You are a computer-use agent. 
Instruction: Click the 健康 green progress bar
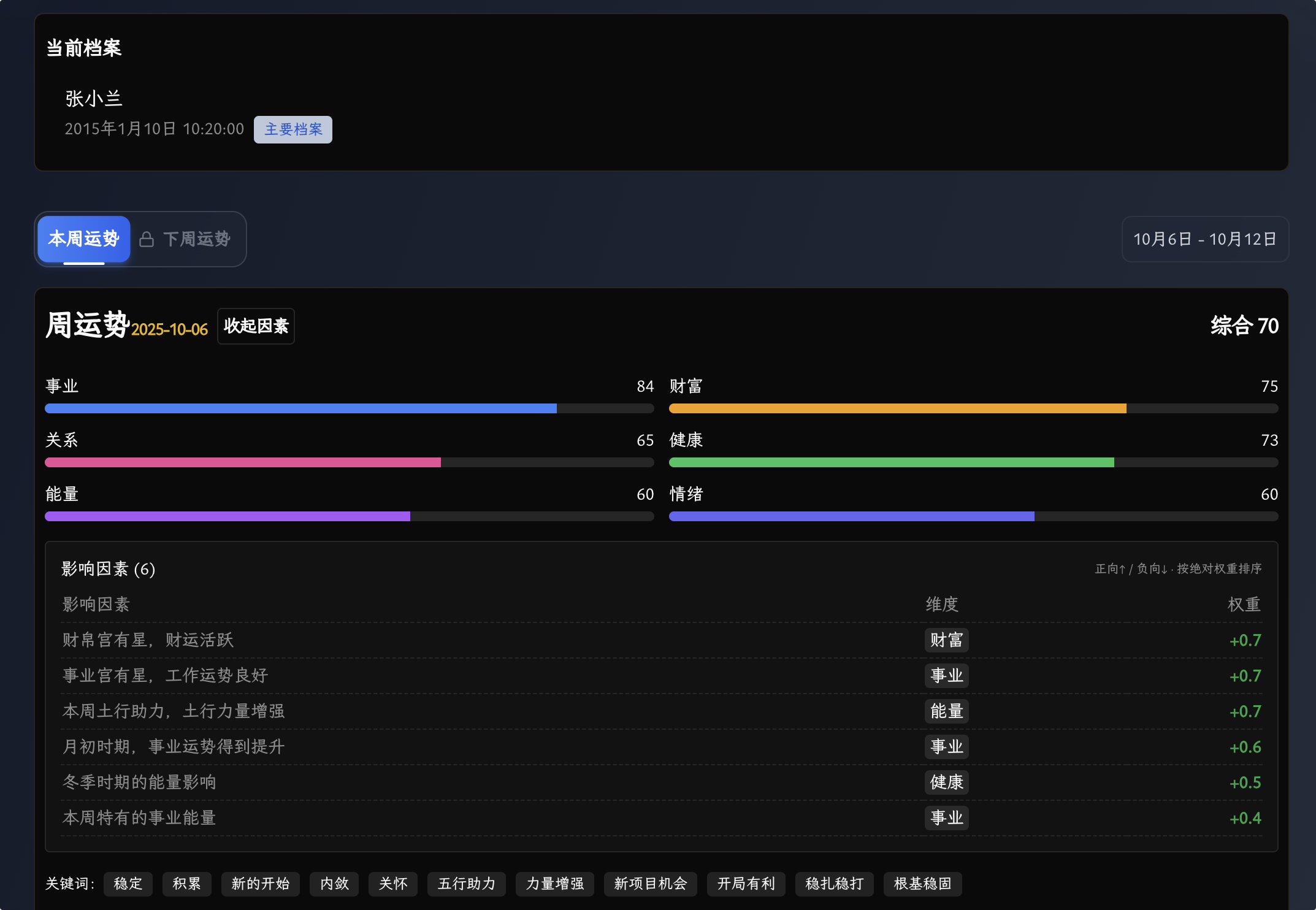(x=891, y=462)
